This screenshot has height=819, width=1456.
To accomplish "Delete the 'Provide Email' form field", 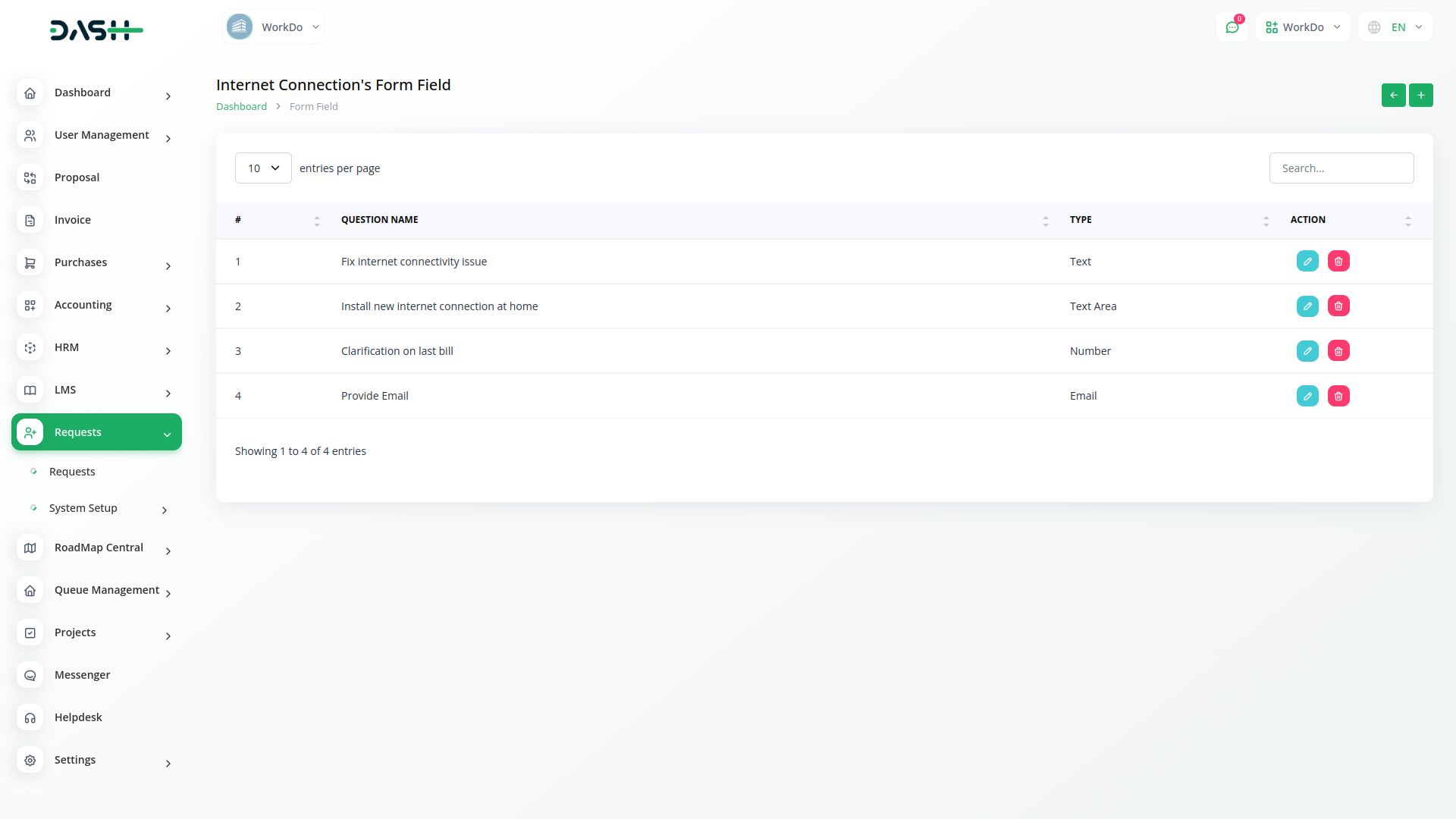I will pyautogui.click(x=1338, y=396).
